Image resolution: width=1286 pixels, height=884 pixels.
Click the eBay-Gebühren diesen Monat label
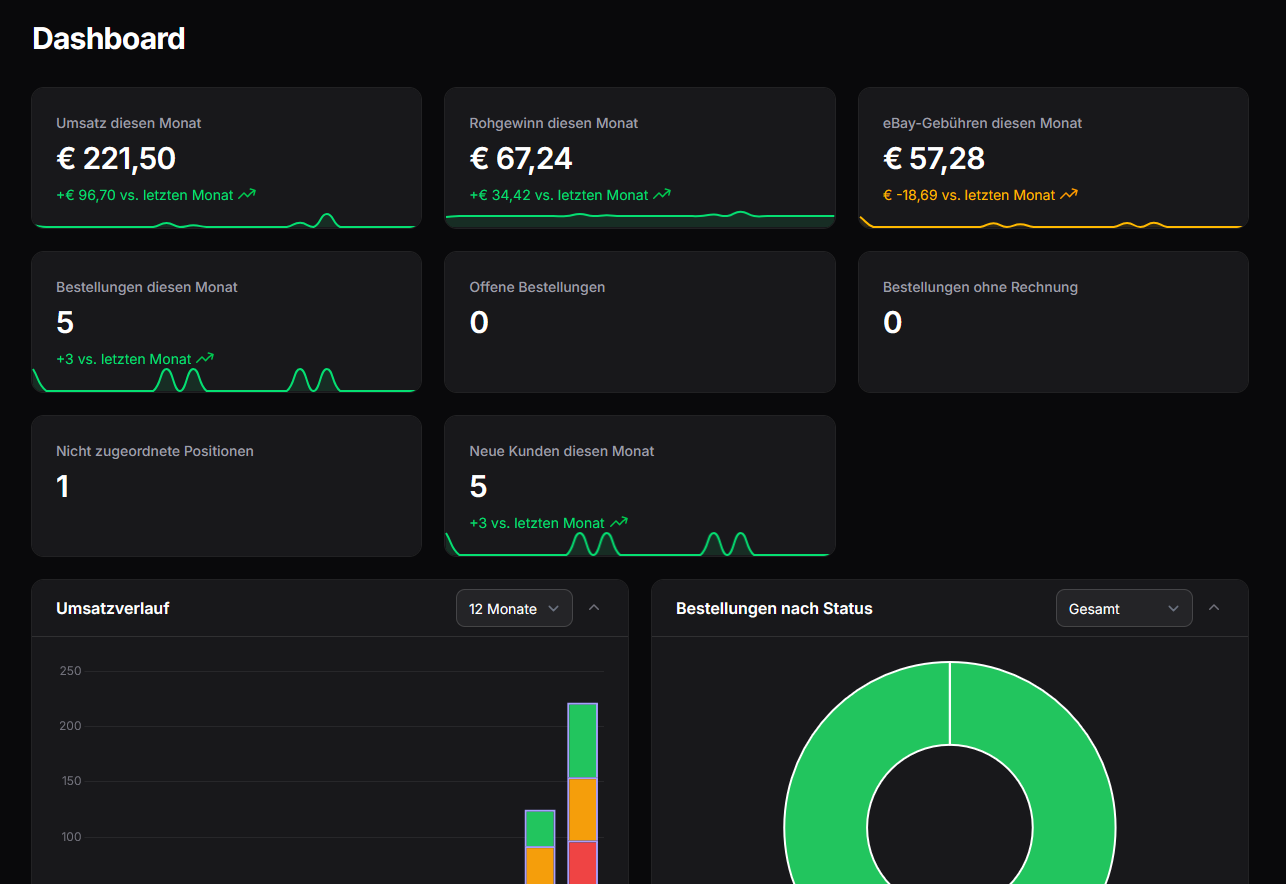(983, 123)
